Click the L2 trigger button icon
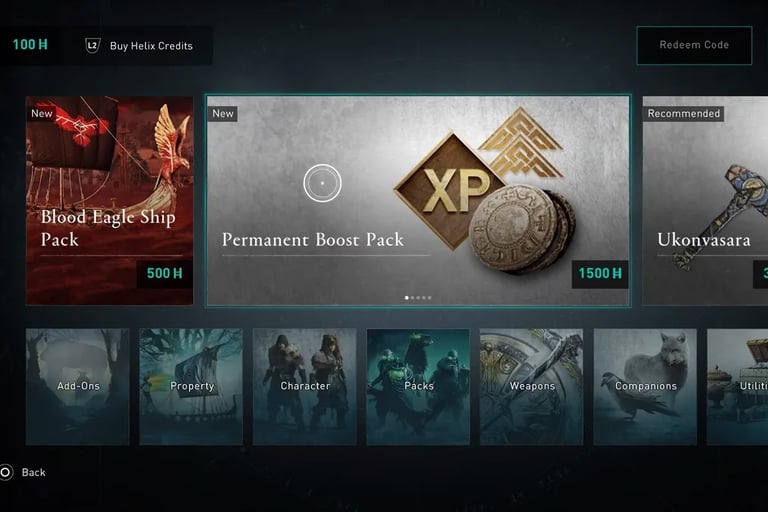Viewport: 768px width, 512px height. pyautogui.click(x=93, y=46)
